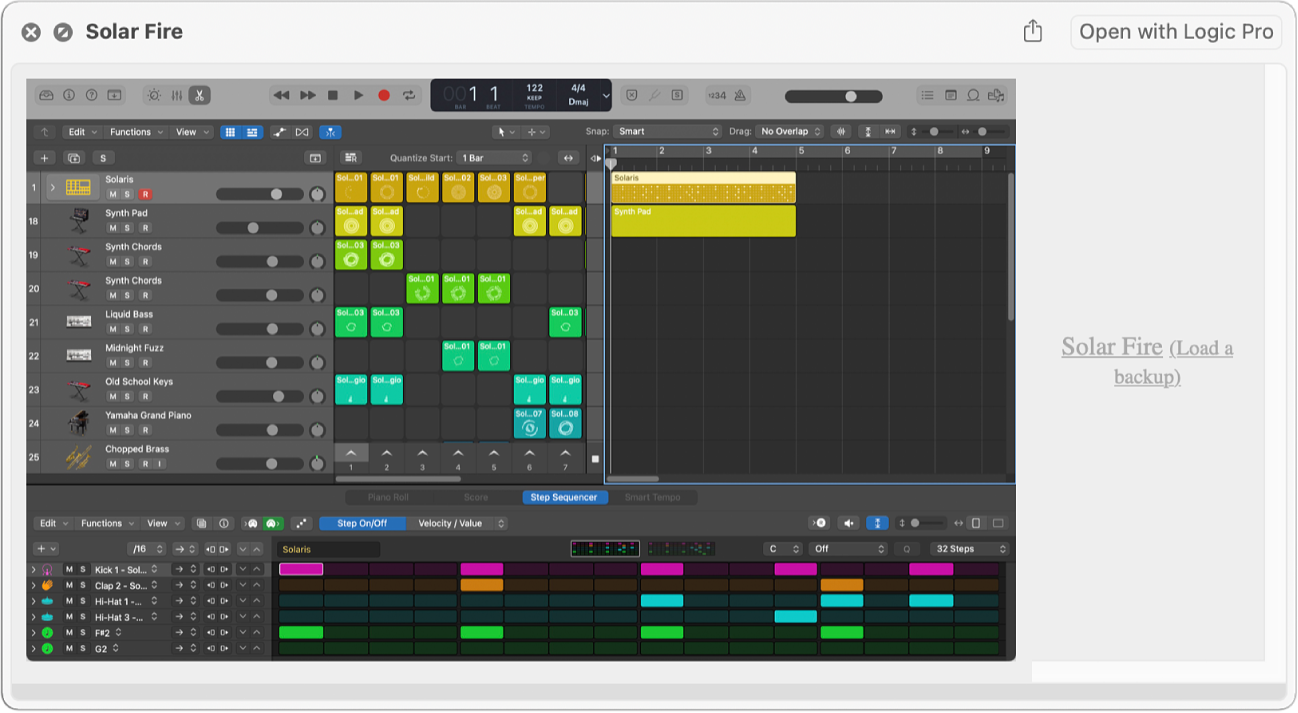Click the Record button in the transport
The height and width of the screenshot is (713, 1298).
(x=384, y=95)
